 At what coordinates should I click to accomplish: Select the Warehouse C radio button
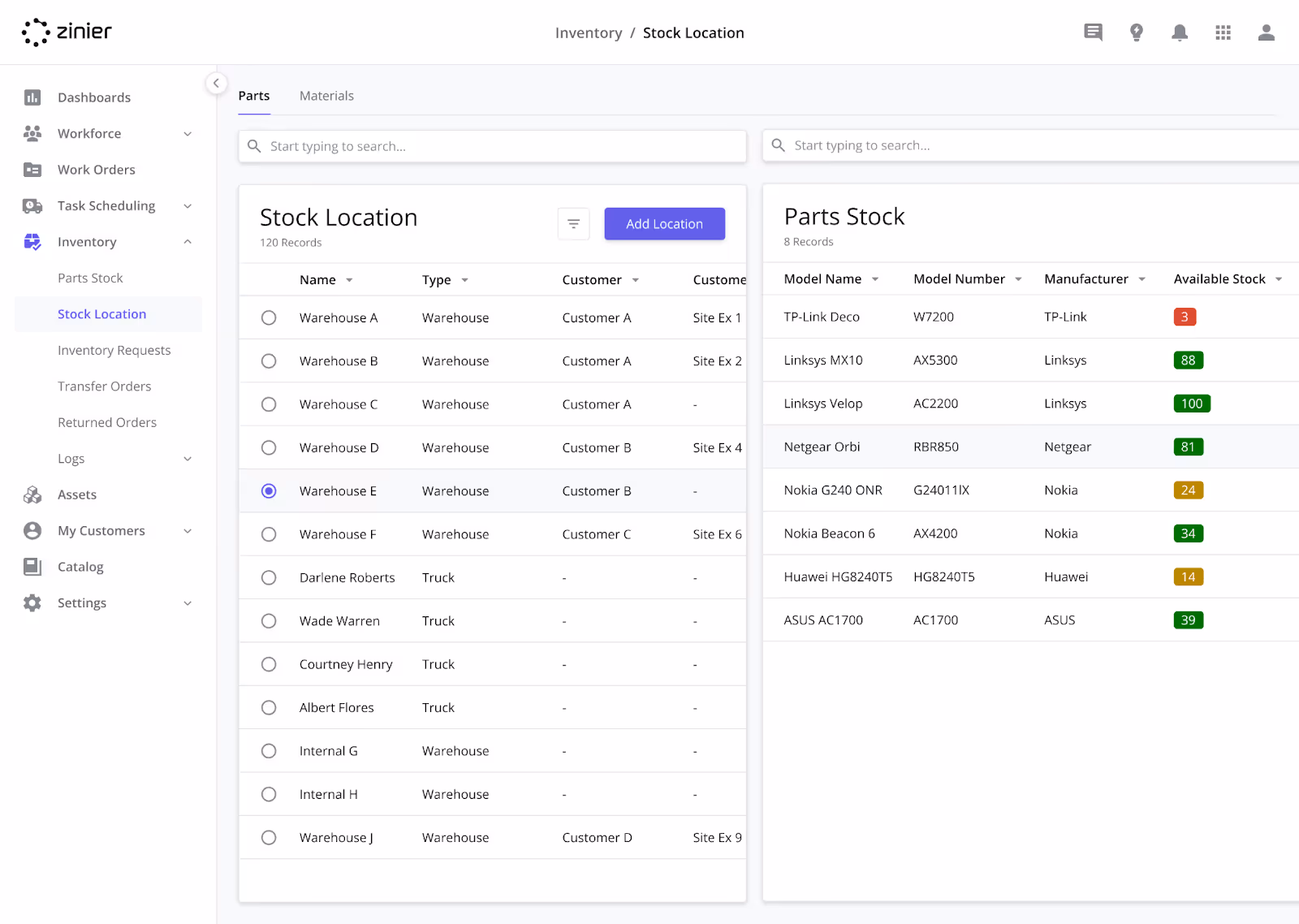pos(269,404)
